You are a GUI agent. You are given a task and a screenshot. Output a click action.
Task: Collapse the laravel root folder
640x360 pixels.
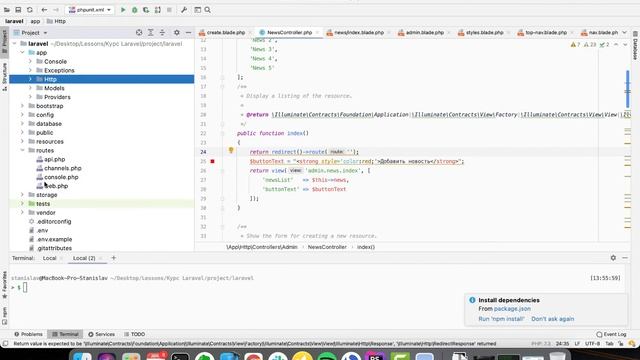point(15,44)
